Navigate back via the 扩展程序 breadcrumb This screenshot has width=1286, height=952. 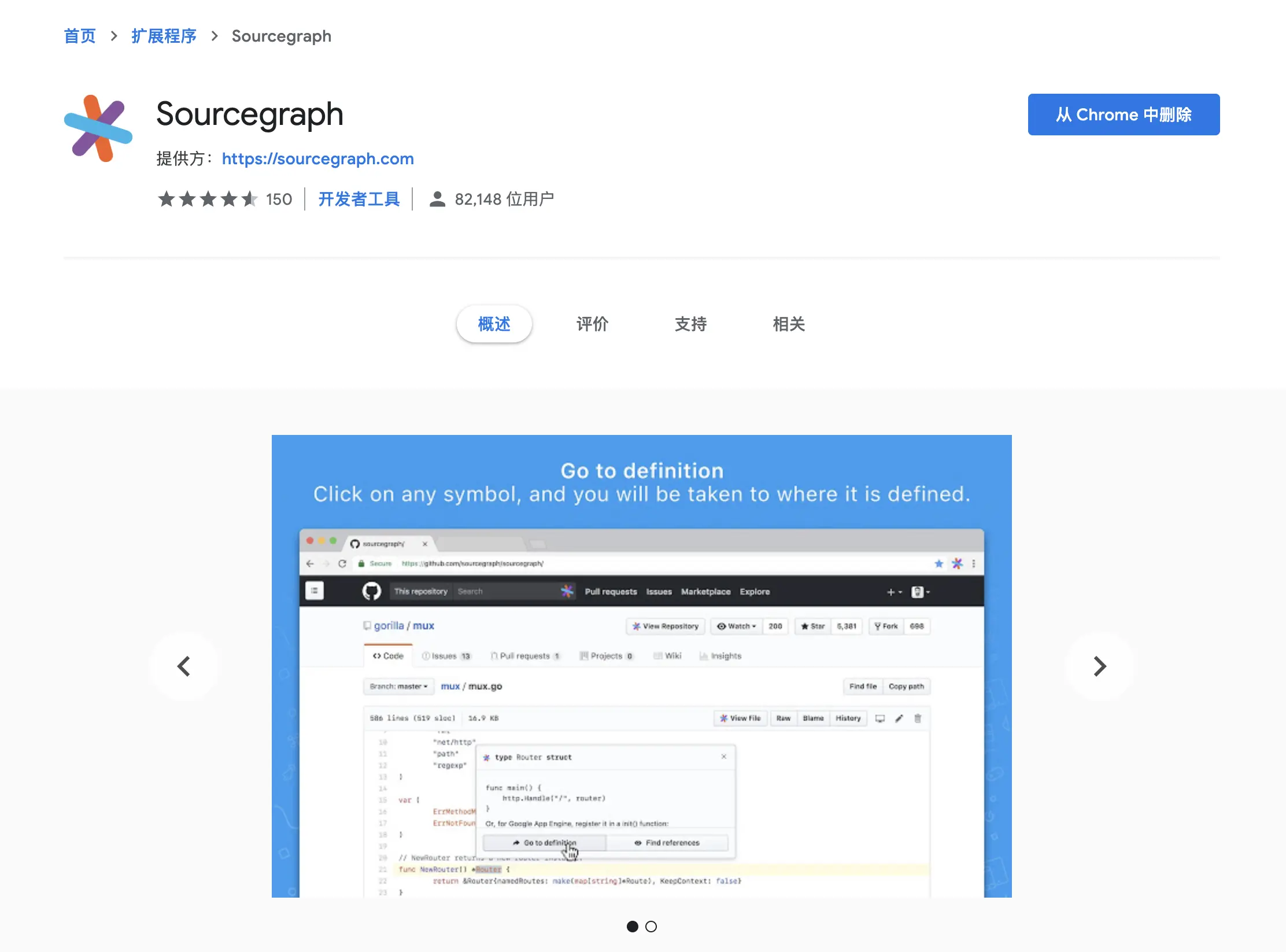coord(164,36)
